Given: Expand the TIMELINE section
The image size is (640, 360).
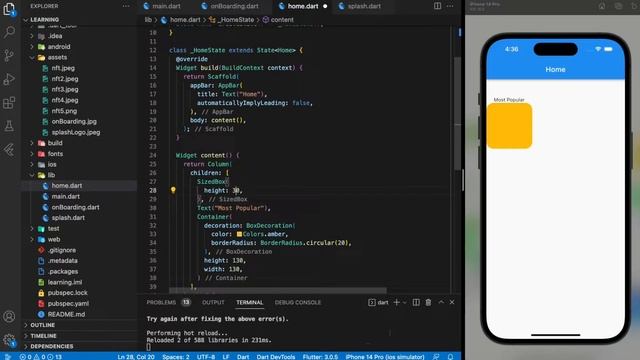Looking at the screenshot, I should [x=43, y=336].
